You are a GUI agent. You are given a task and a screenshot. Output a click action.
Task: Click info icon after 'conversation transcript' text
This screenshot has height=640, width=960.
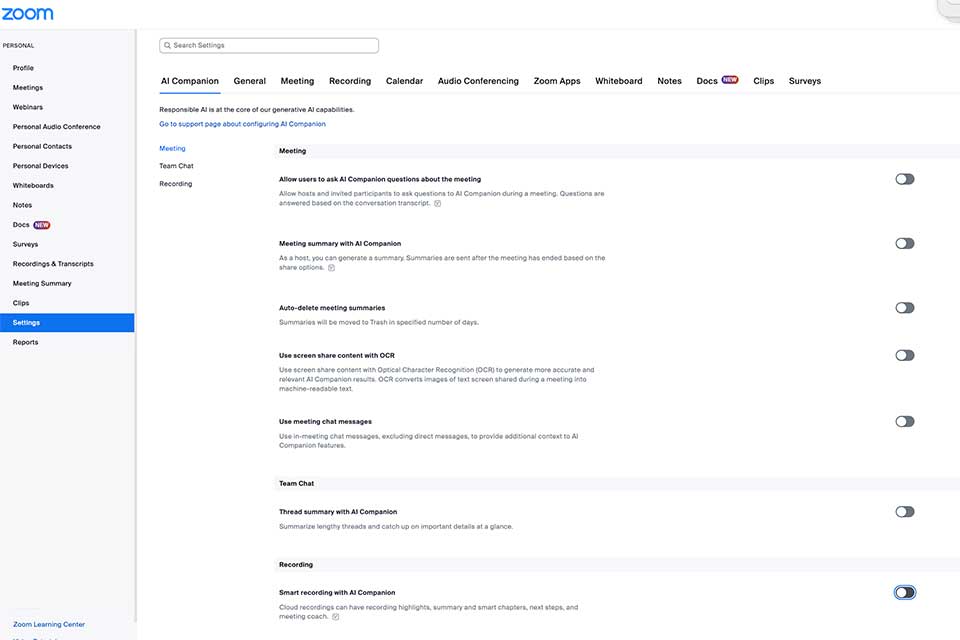click(438, 203)
